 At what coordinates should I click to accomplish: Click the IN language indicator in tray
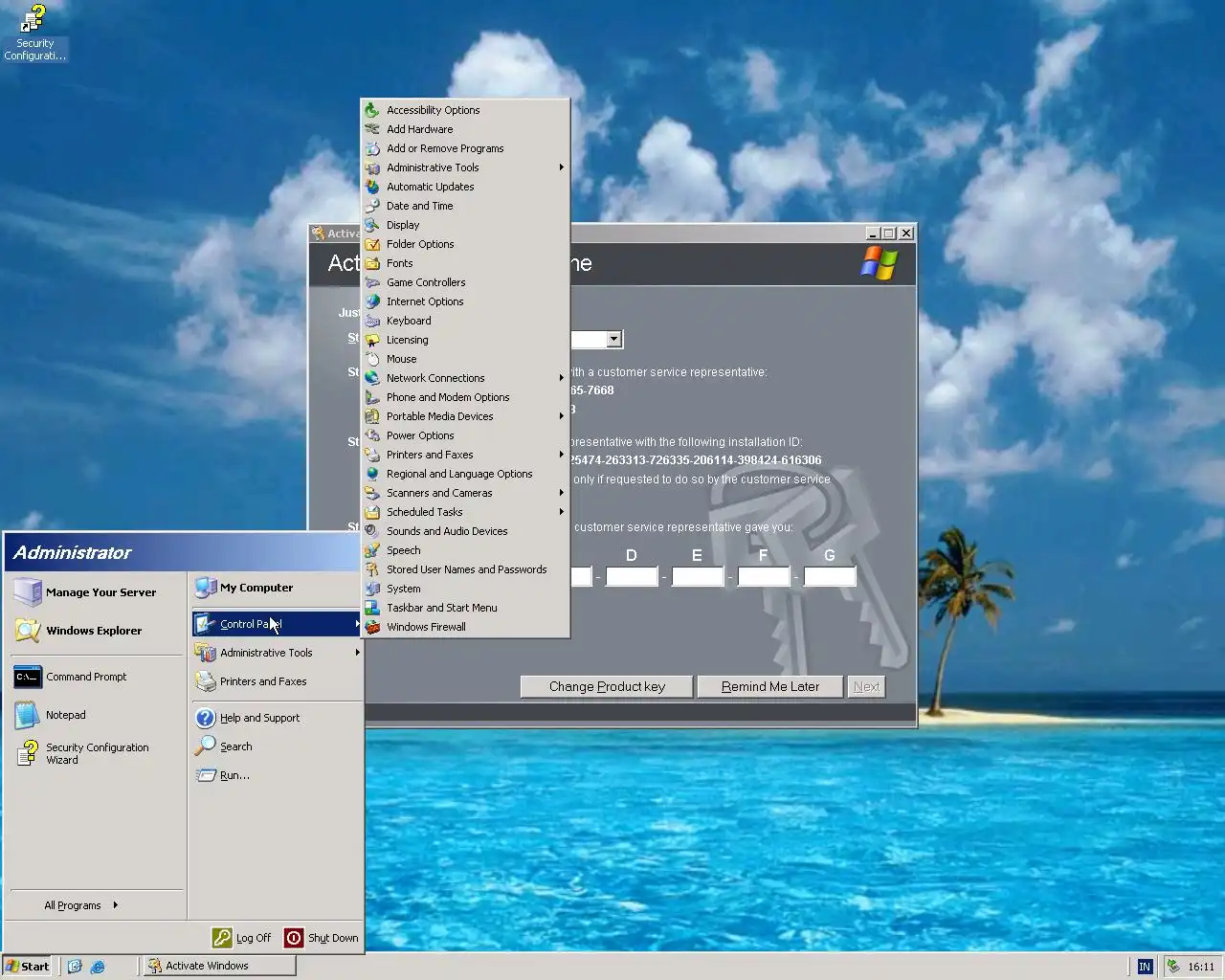(1145, 967)
